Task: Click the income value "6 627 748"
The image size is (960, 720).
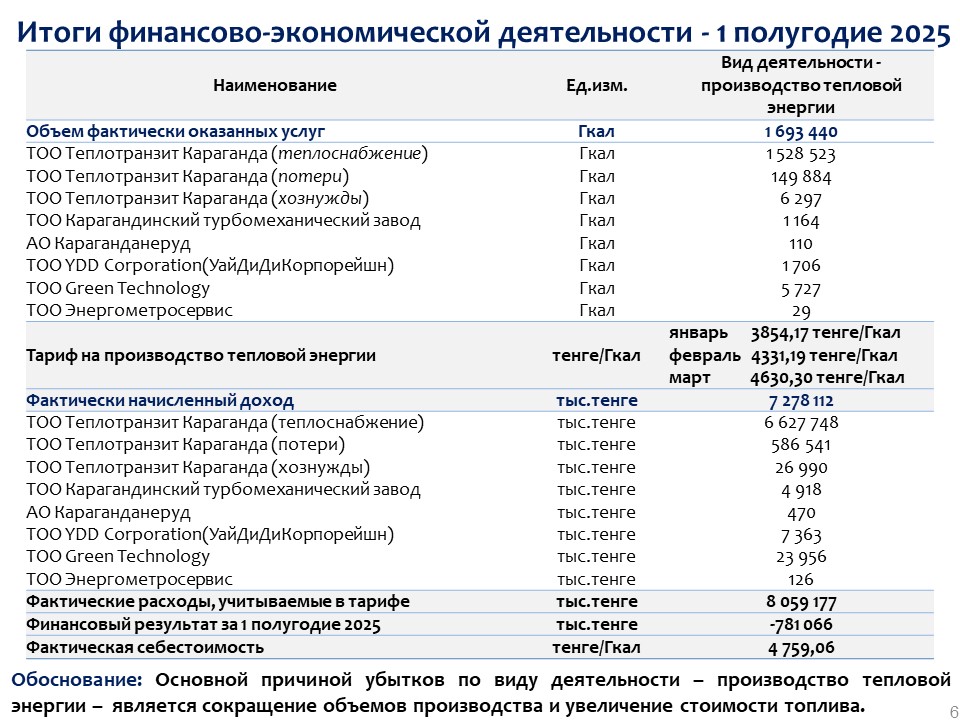Action: 801,423
